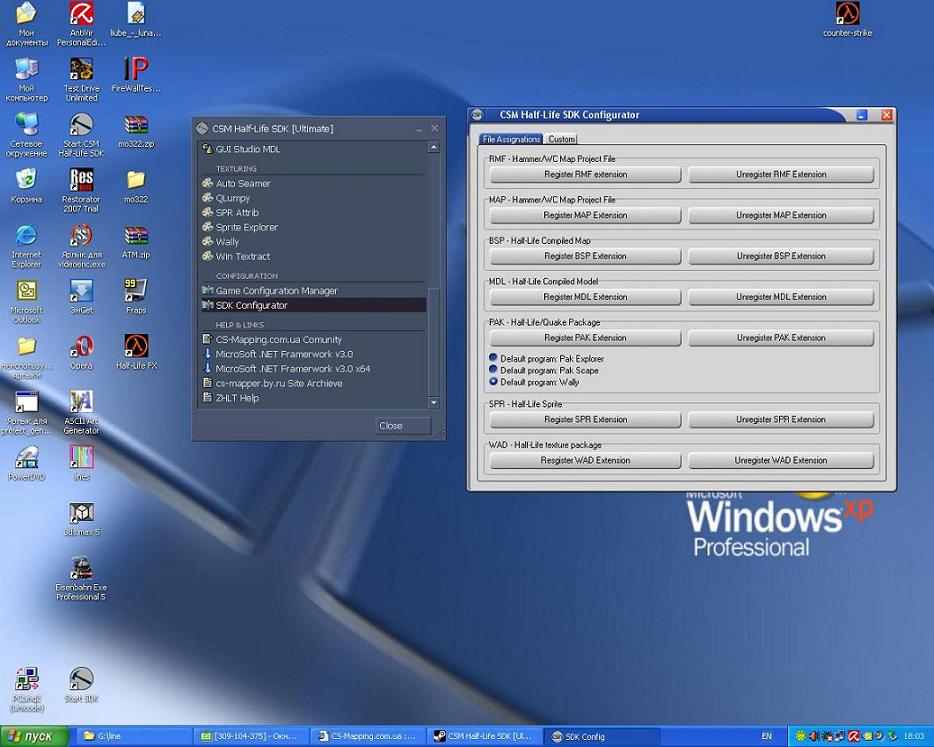This screenshot has width=934, height=747.
Task: Click Close button in SDK launcher
Action: (403, 425)
